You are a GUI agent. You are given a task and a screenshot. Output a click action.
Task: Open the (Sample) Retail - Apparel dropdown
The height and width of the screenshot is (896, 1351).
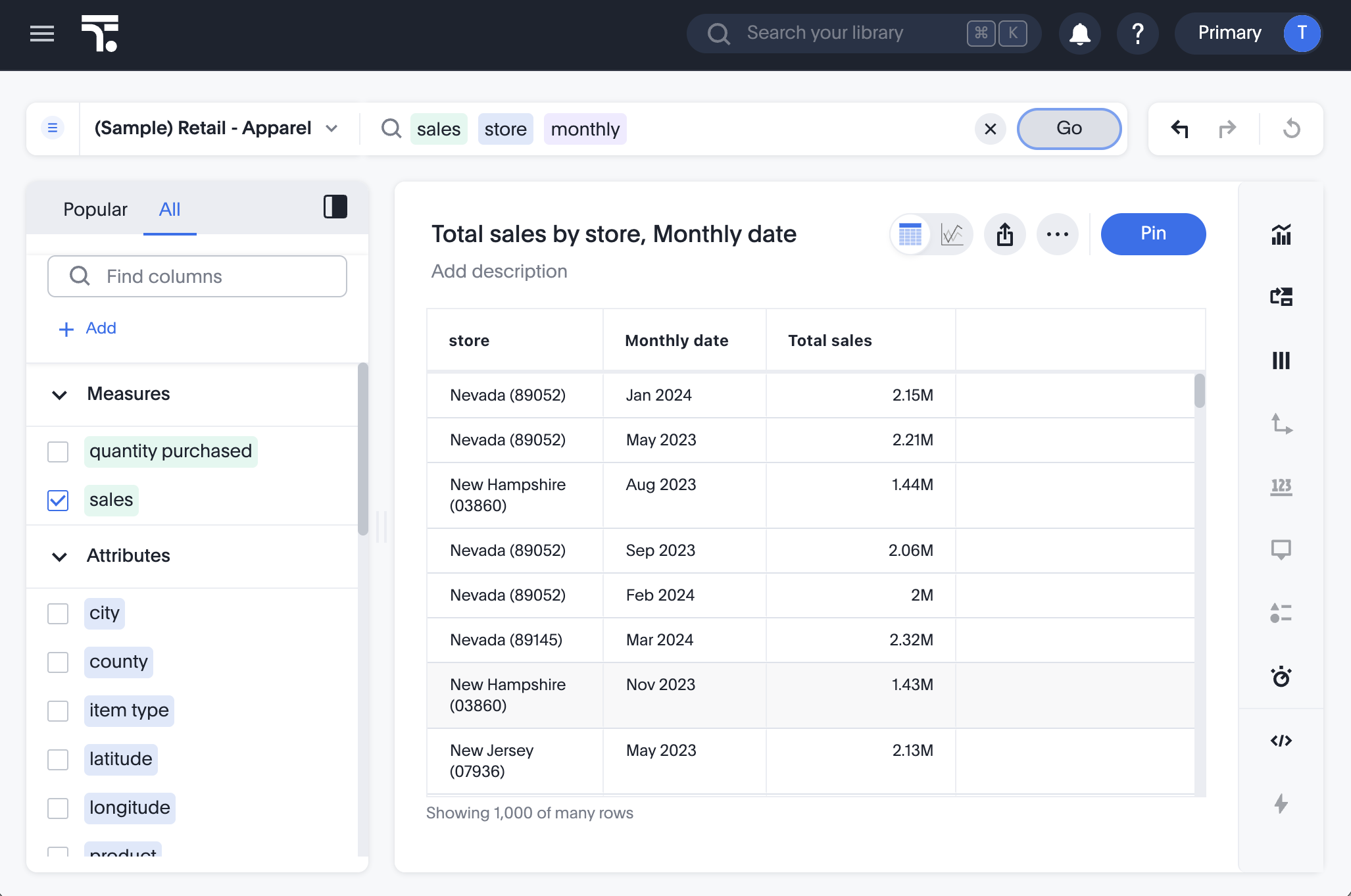216,128
